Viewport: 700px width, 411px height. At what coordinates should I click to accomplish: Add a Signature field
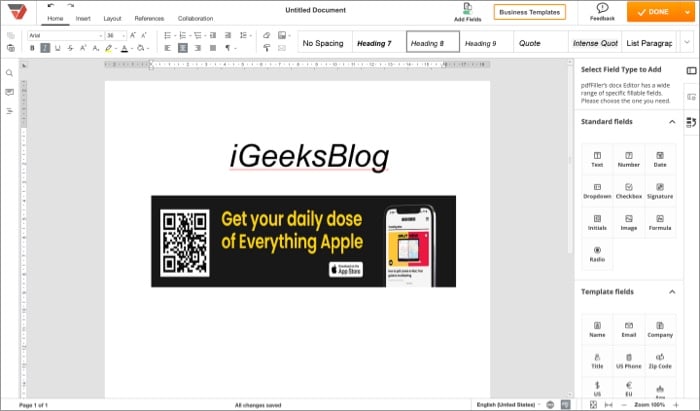pos(660,191)
